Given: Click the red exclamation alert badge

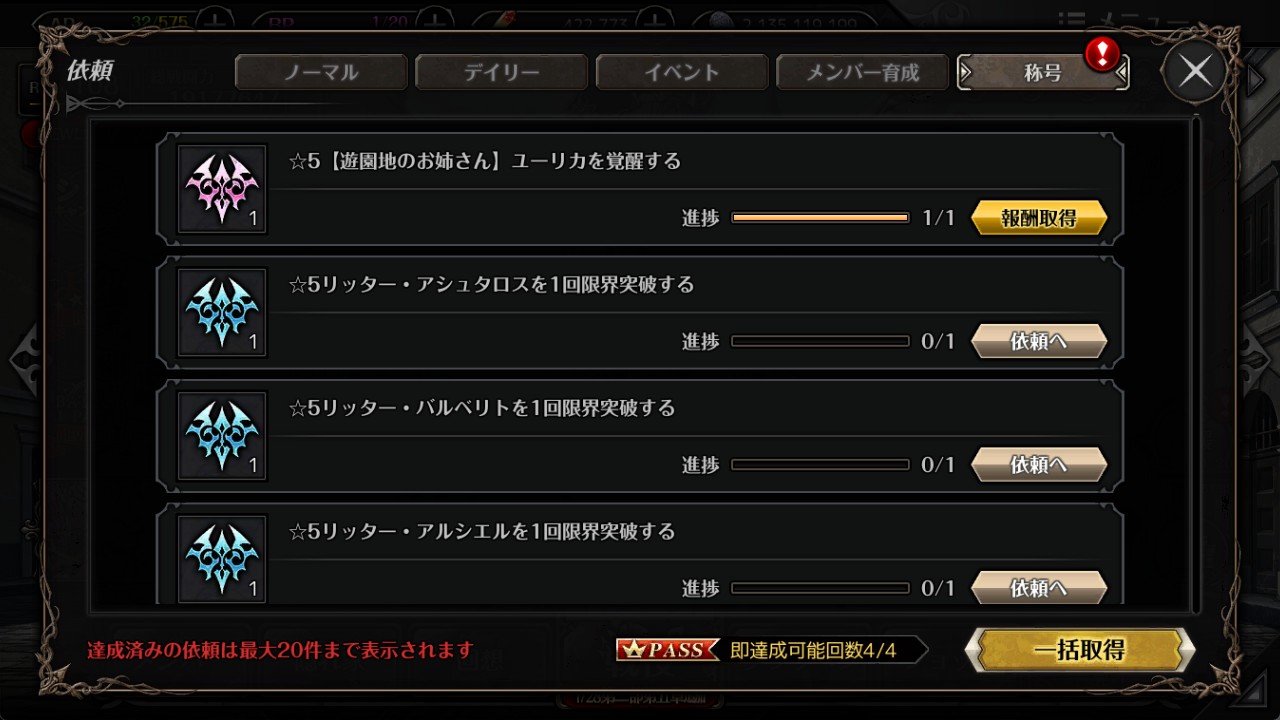Looking at the screenshot, I should coord(1102,54).
